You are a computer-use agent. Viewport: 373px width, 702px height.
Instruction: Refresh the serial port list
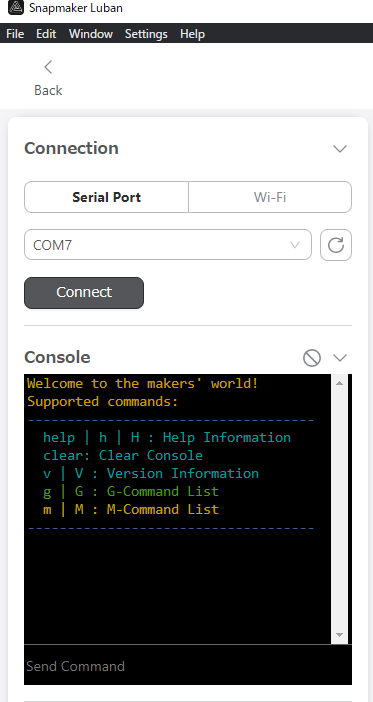336,245
